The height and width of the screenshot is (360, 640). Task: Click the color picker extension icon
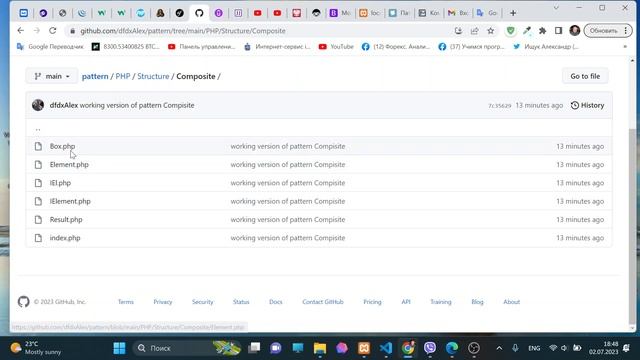coord(527,31)
